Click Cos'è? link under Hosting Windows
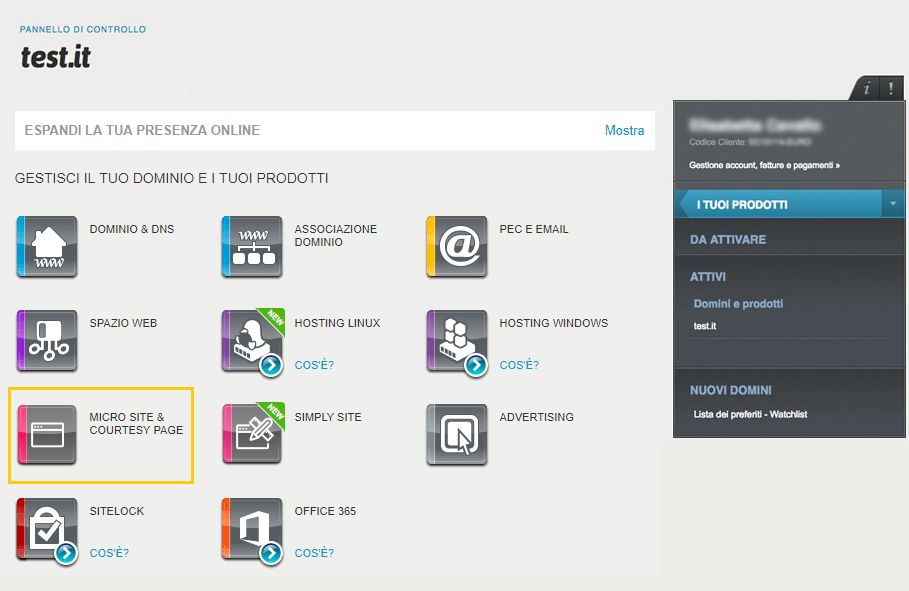909x591 pixels. pos(519,365)
